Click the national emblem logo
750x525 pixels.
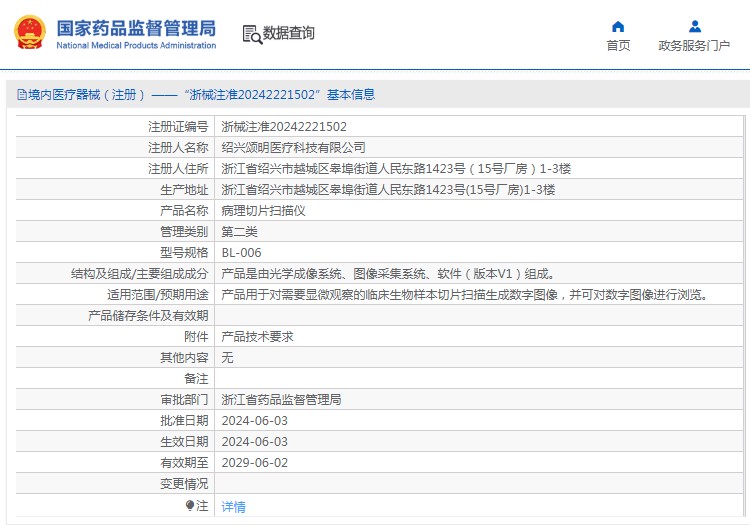pos(29,32)
